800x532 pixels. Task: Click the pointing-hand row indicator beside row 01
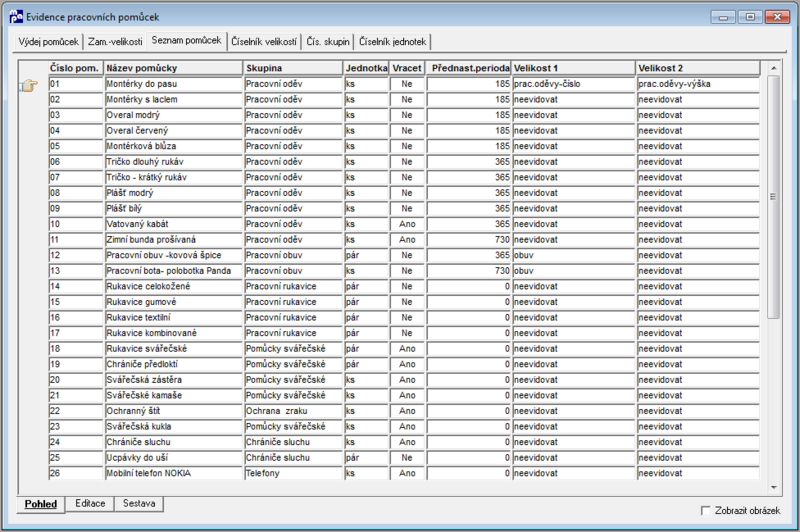pos(29,85)
